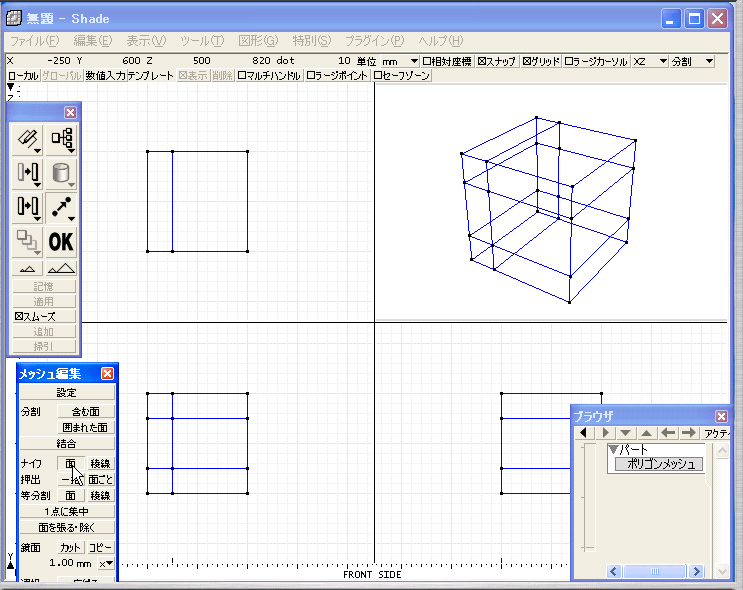Collapse the パート tree node
This screenshot has width=743, height=590.
pos(613,449)
